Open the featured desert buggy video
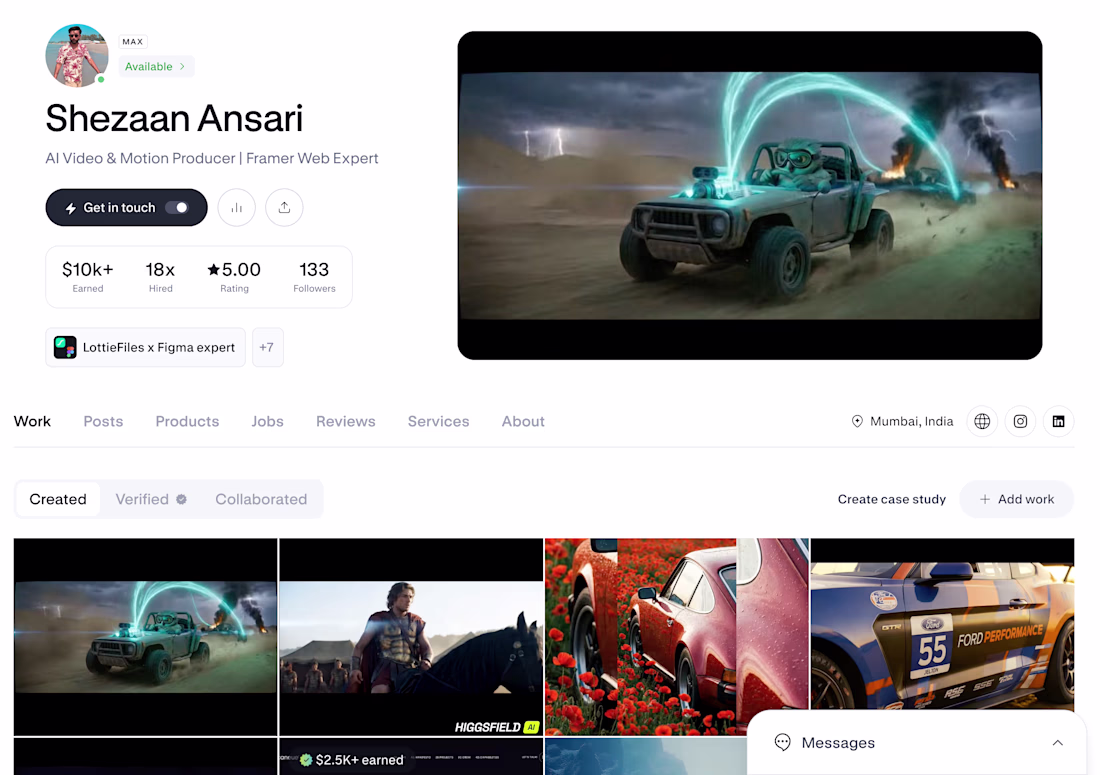This screenshot has width=1100, height=775. click(x=750, y=196)
